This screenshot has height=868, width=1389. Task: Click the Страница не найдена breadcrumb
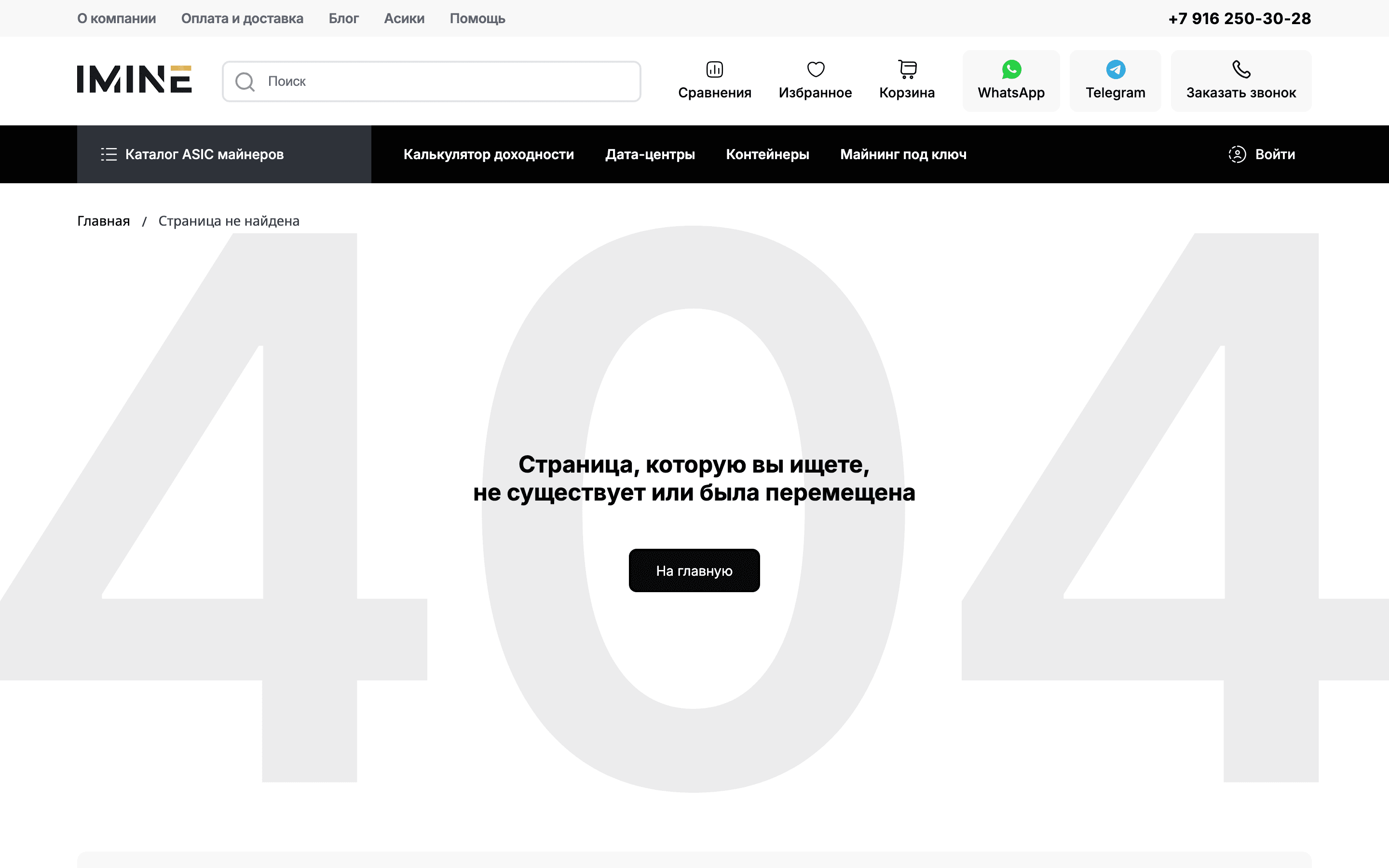229,221
